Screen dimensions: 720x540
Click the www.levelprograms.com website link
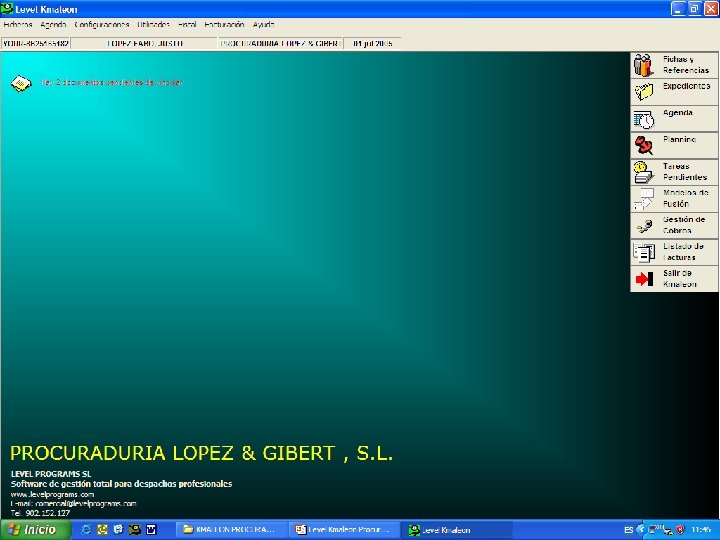coord(52,495)
